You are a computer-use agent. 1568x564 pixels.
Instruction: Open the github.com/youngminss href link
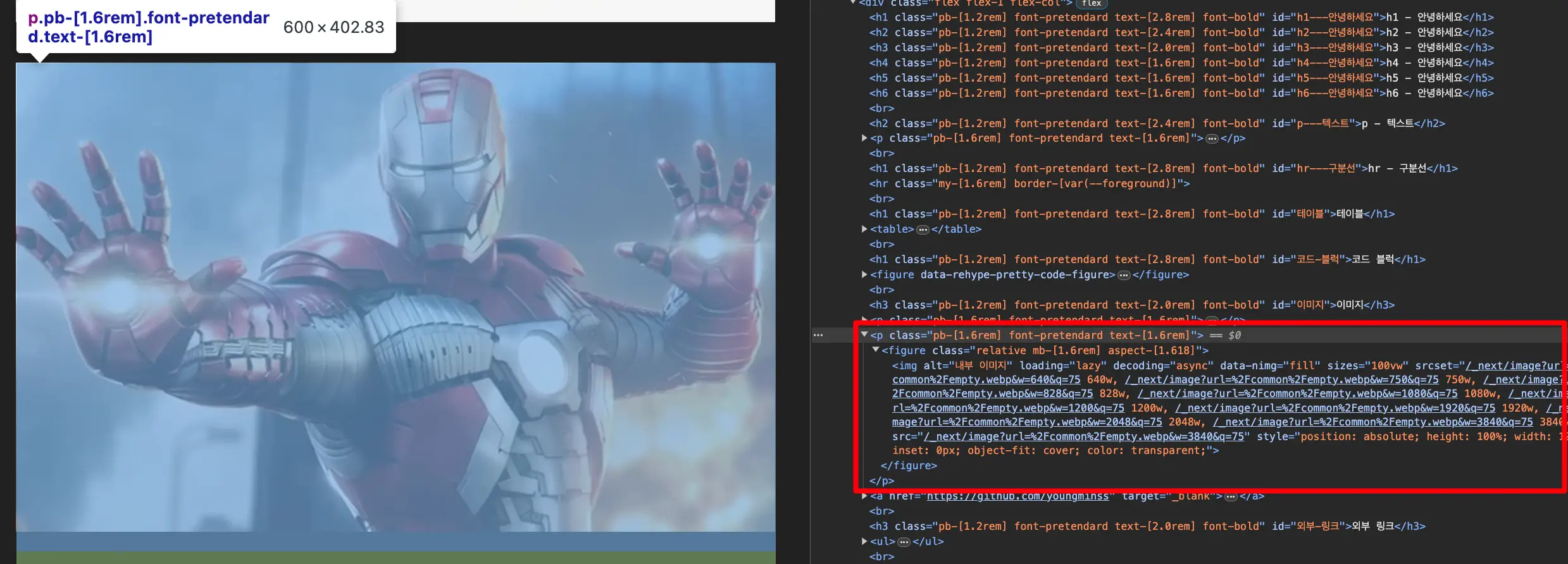click(1017, 496)
